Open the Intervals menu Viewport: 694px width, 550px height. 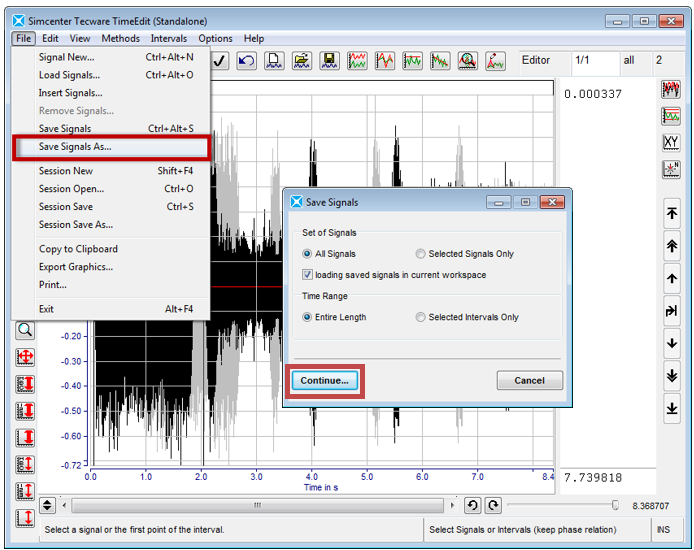(169, 38)
